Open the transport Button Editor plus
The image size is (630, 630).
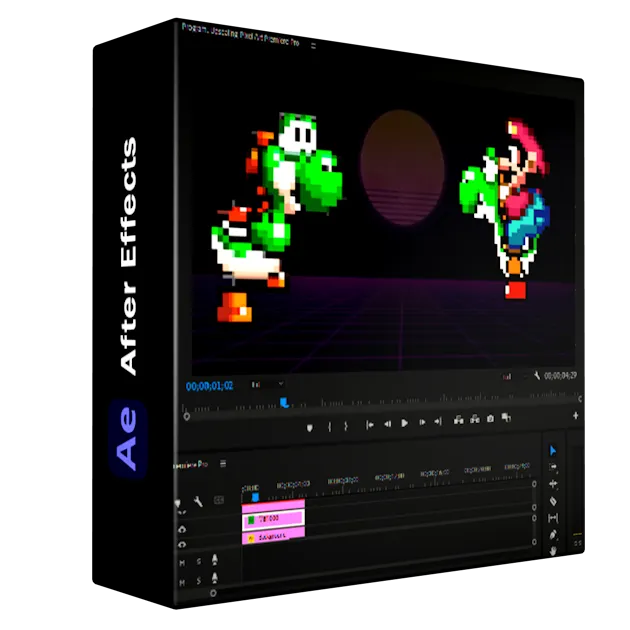pos(575,415)
